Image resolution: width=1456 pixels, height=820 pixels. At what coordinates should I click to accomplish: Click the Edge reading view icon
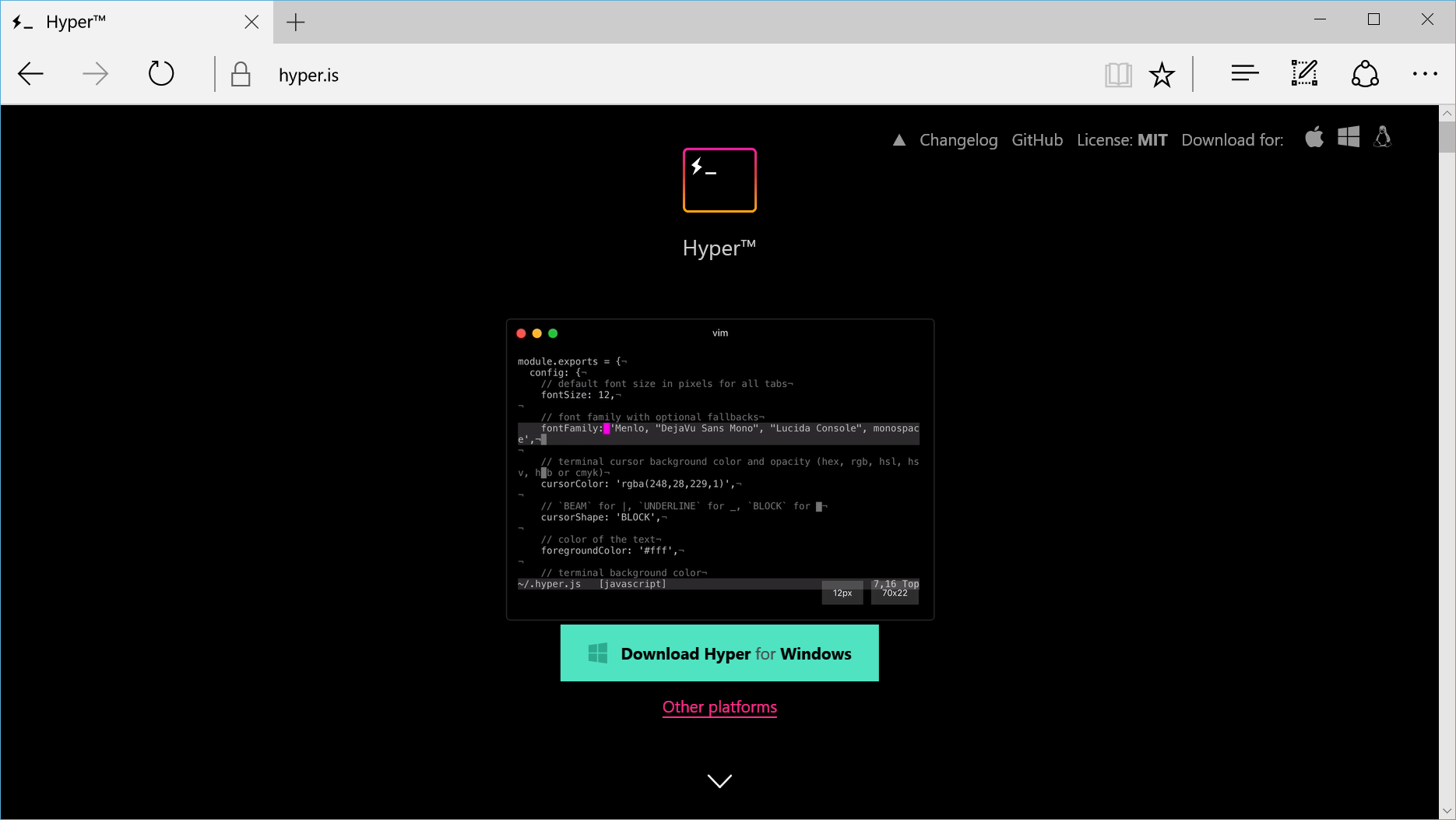(1118, 74)
